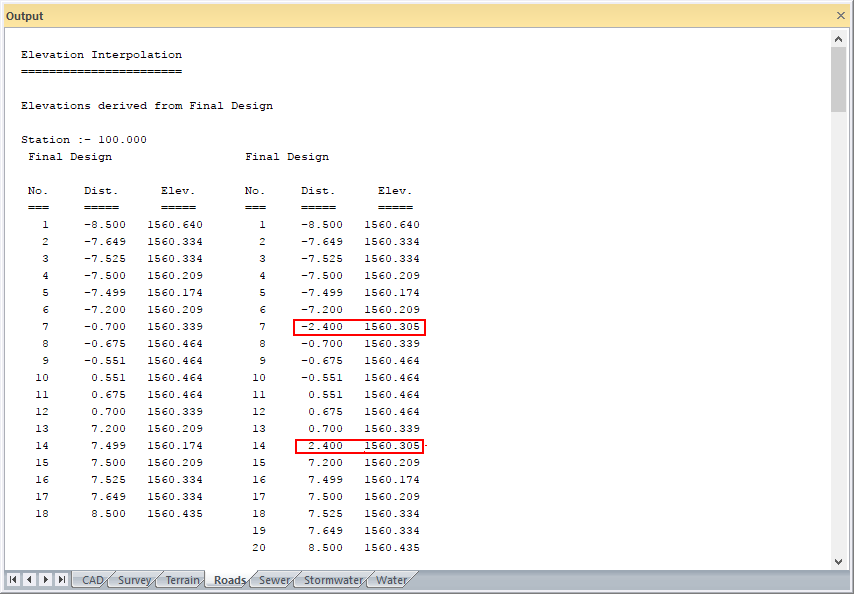The width and height of the screenshot is (854, 594).
Task: Click the vertical scrollbar thumb
Action: pyautogui.click(x=838, y=78)
